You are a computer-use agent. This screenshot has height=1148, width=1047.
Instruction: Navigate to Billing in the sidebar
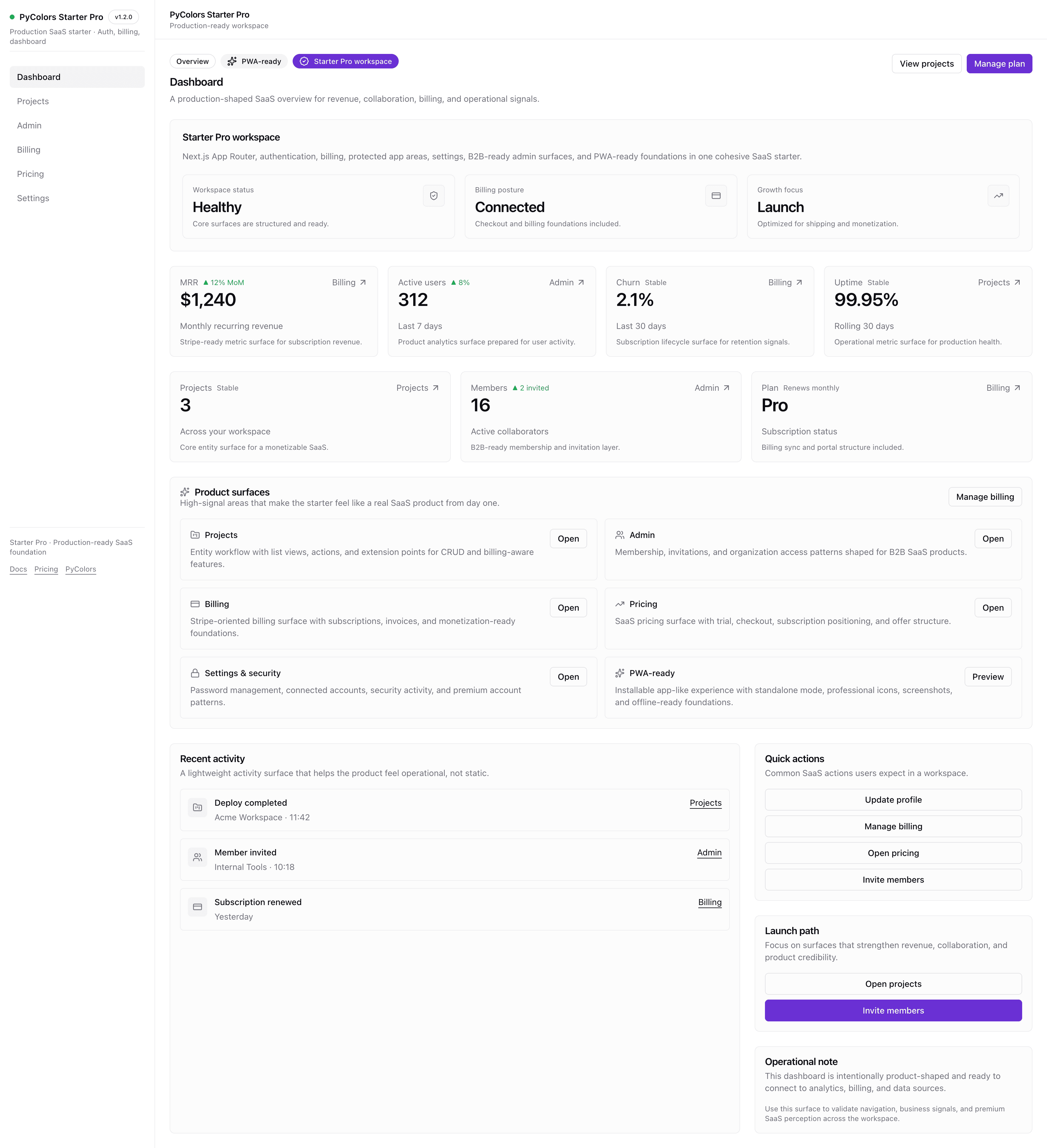(77, 150)
